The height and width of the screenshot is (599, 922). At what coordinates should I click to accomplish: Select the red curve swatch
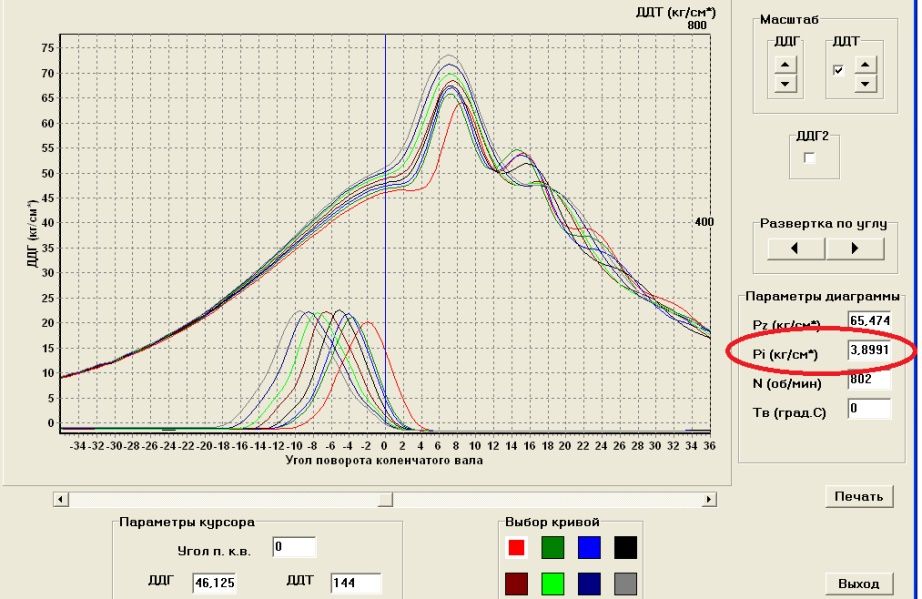(517, 547)
